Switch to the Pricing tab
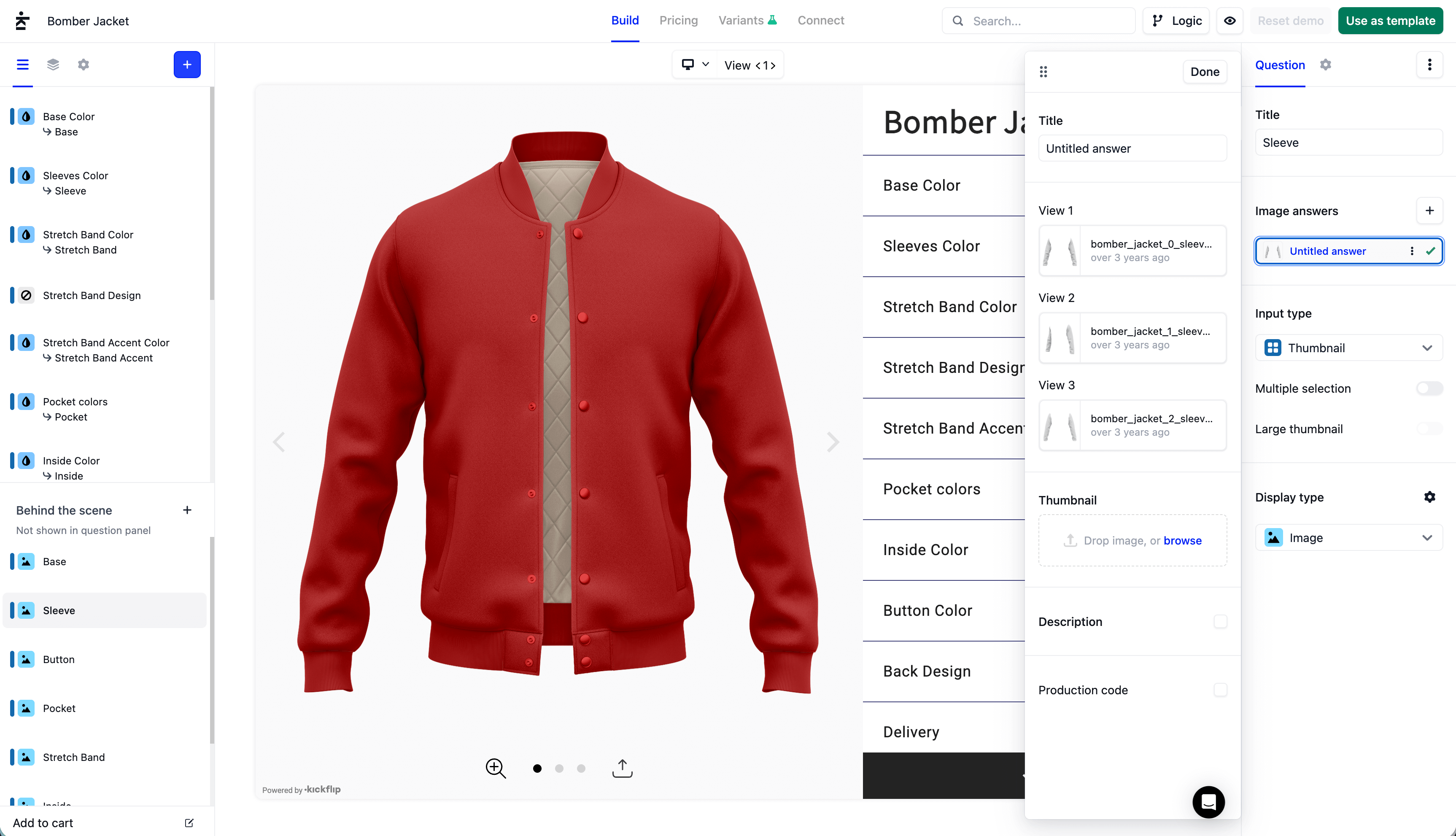The width and height of the screenshot is (1456, 836). pos(678,21)
